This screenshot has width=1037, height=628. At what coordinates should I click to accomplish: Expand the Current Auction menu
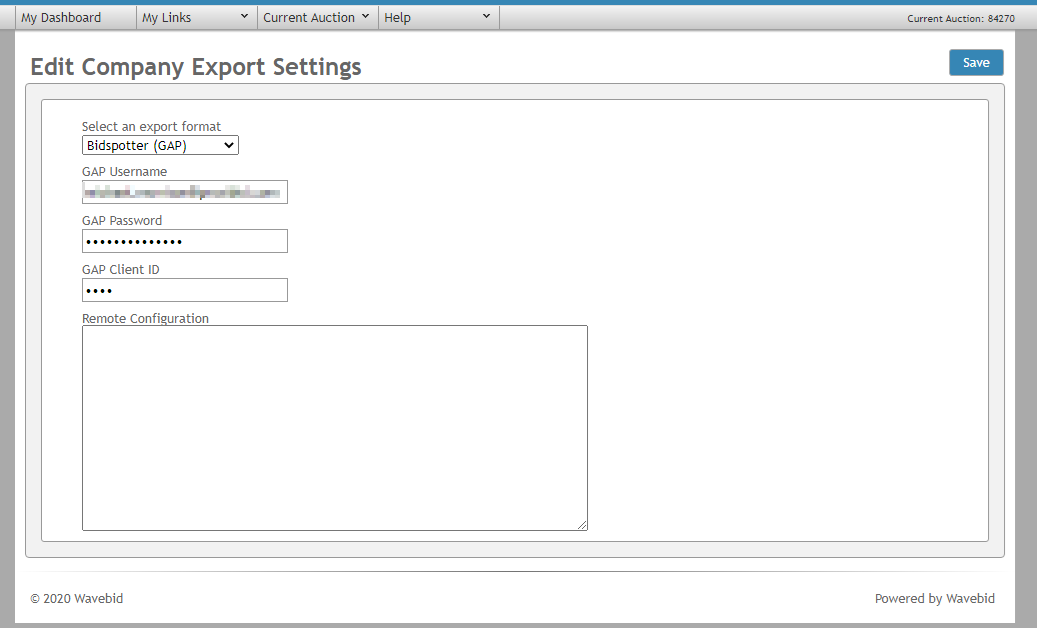[x=315, y=17]
